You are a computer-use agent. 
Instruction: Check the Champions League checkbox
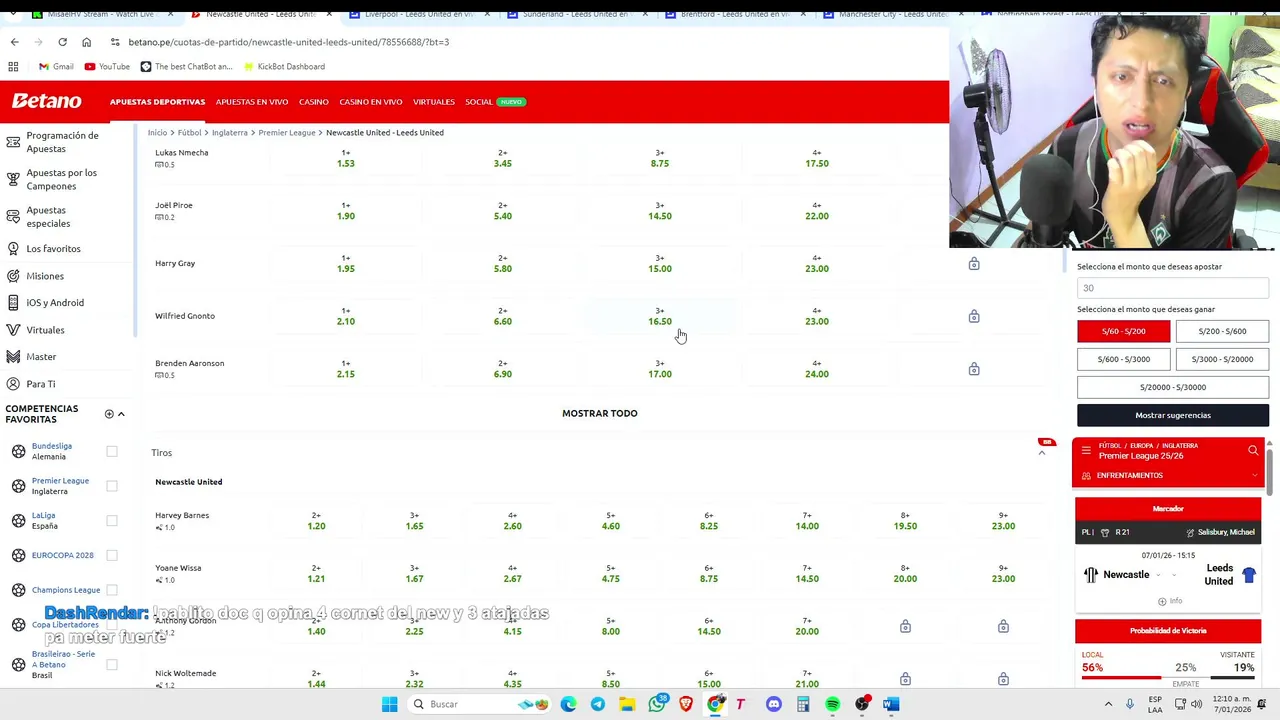pos(112,590)
